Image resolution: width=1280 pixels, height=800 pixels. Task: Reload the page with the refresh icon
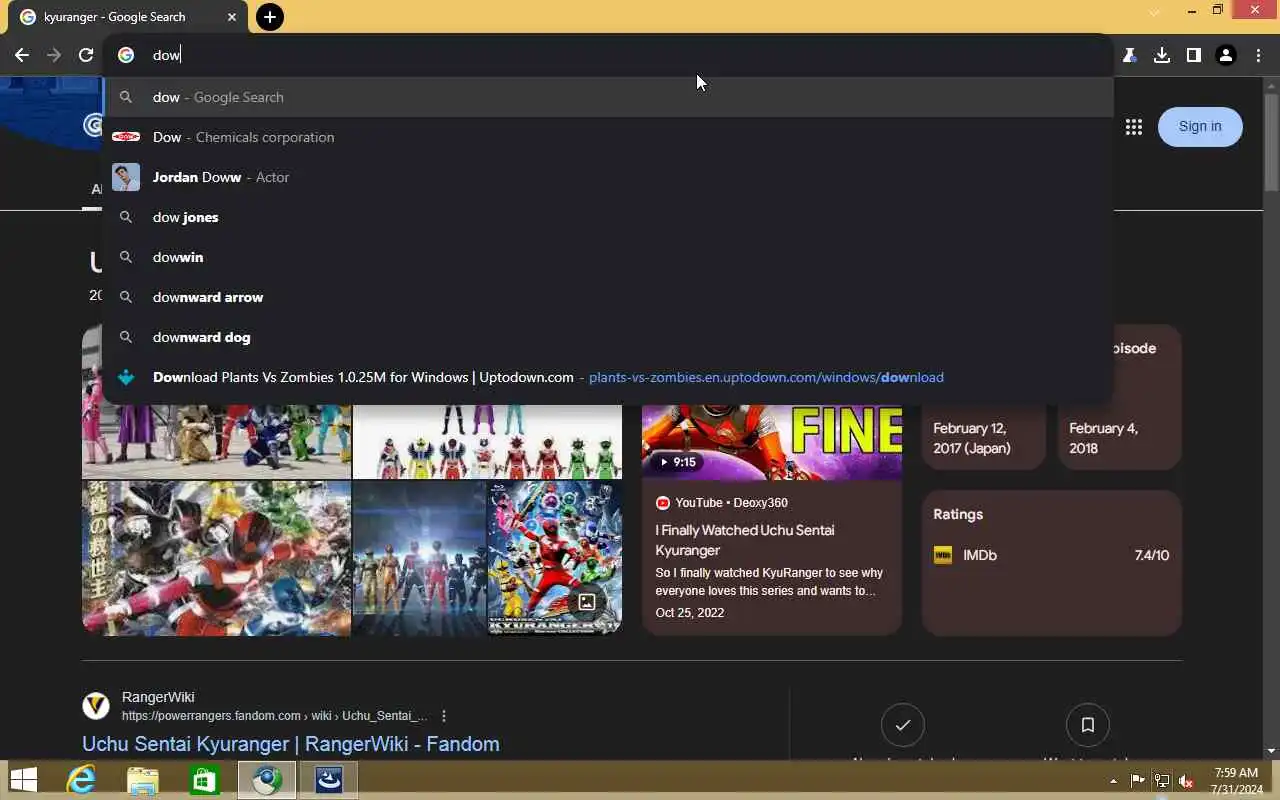click(86, 55)
